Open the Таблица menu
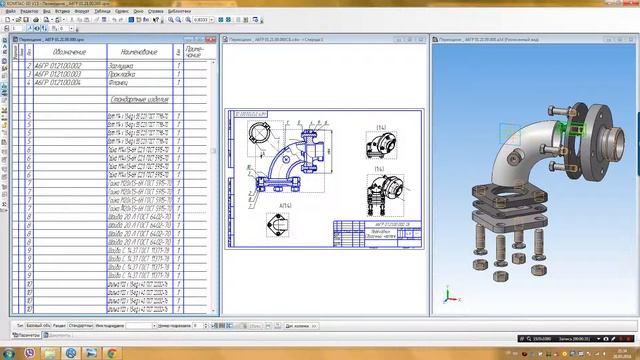 102,11
